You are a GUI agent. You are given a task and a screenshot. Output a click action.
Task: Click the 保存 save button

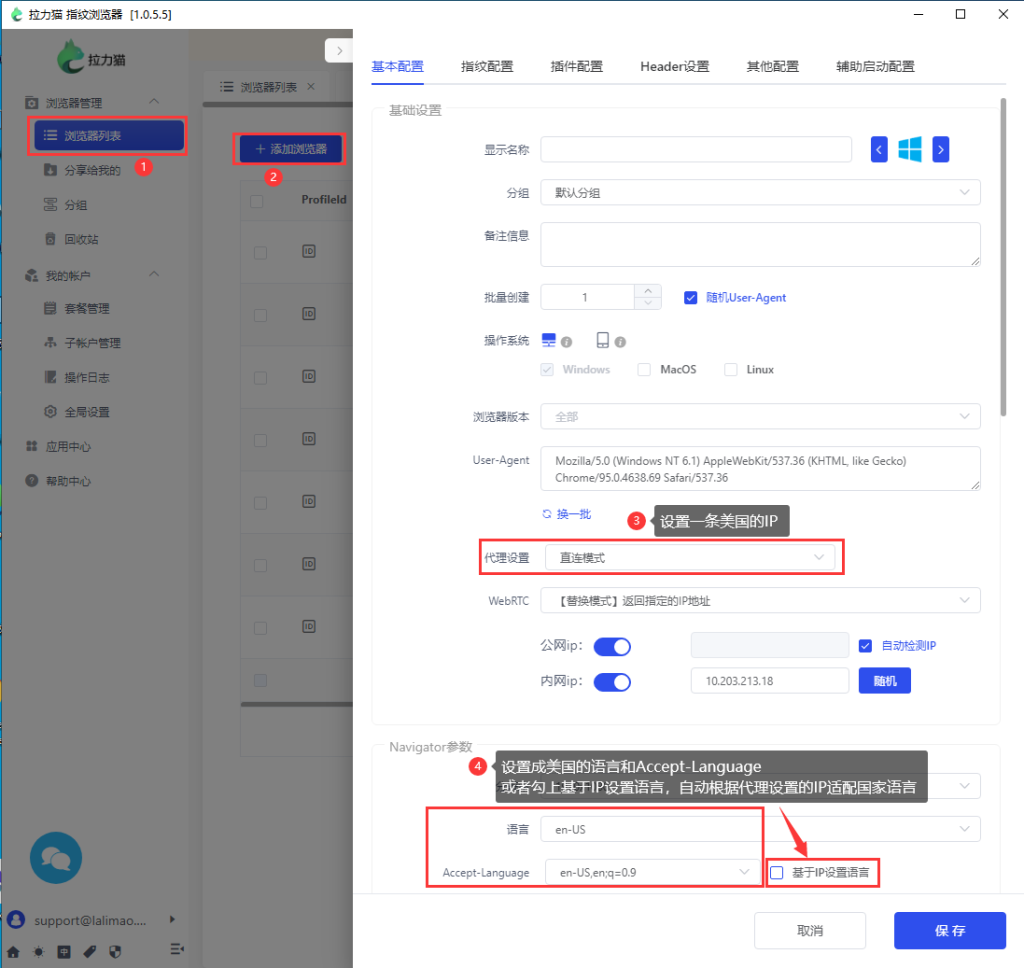[x=950, y=930]
